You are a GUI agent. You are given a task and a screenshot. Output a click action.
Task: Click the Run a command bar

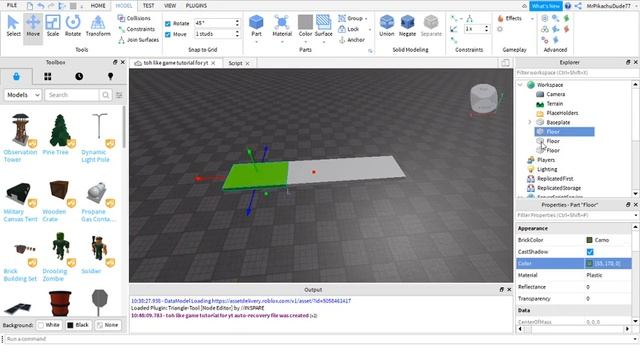click(318, 339)
